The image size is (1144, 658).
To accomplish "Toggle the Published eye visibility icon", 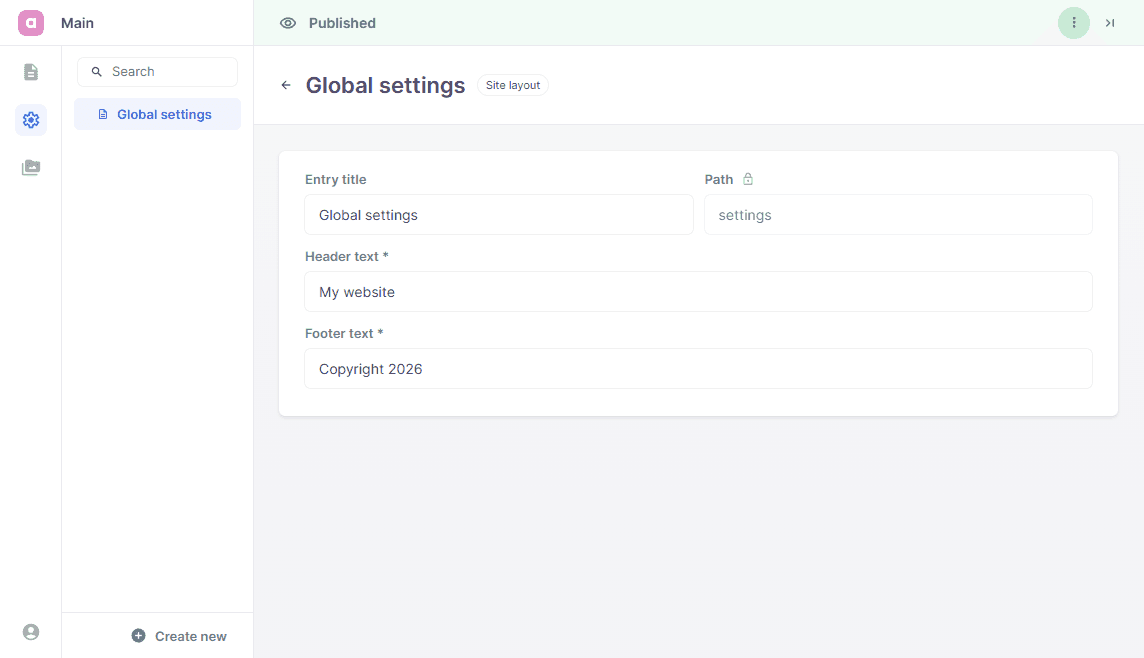I will 288,23.
